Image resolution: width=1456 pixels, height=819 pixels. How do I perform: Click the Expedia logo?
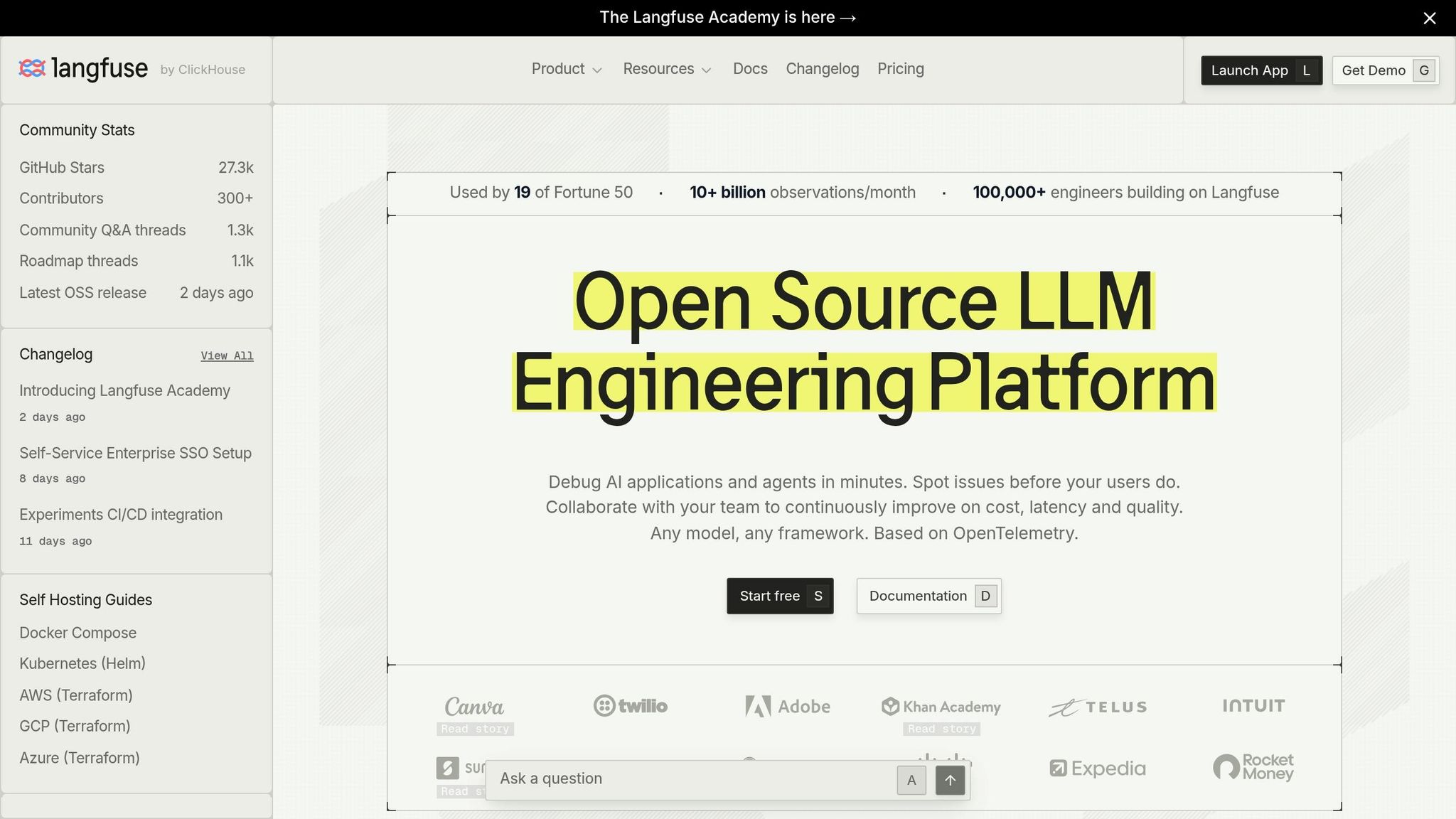(x=1098, y=768)
